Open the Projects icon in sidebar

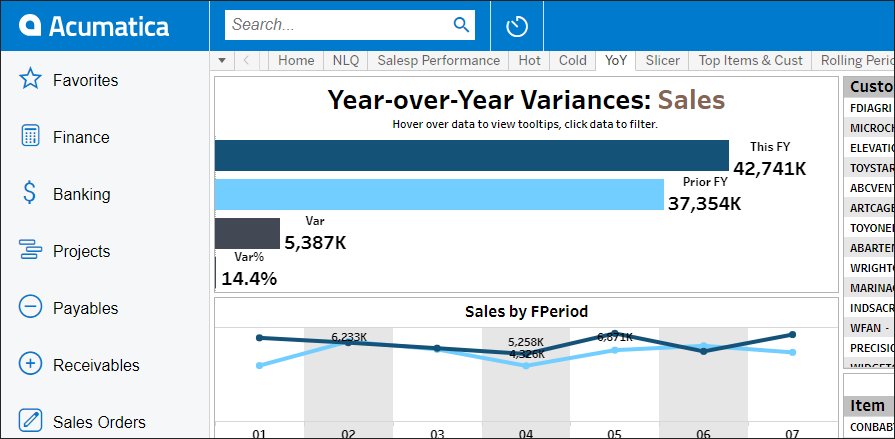pos(30,251)
